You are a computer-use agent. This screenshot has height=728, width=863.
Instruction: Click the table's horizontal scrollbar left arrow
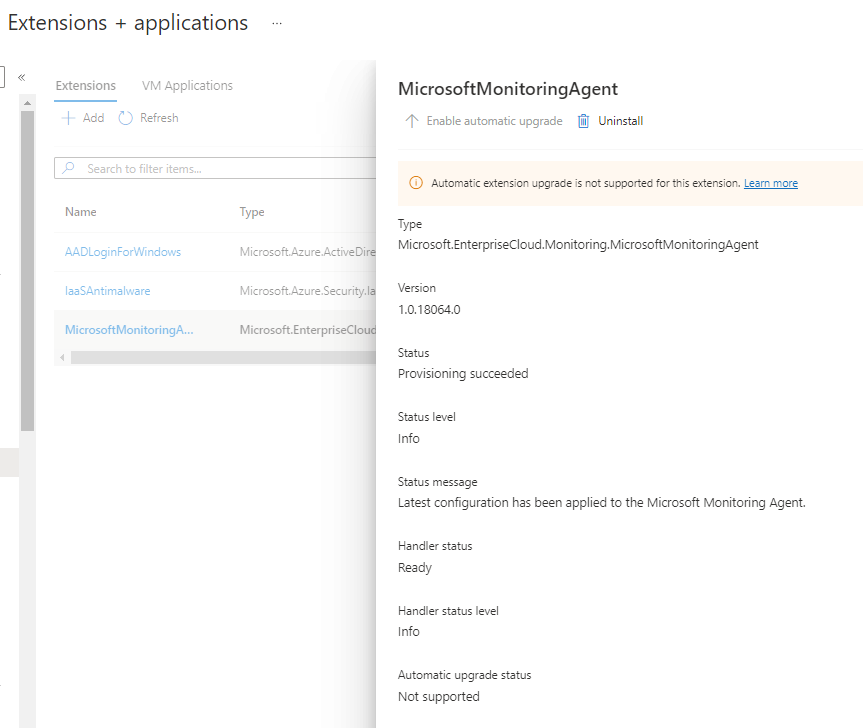pyautogui.click(x=61, y=357)
